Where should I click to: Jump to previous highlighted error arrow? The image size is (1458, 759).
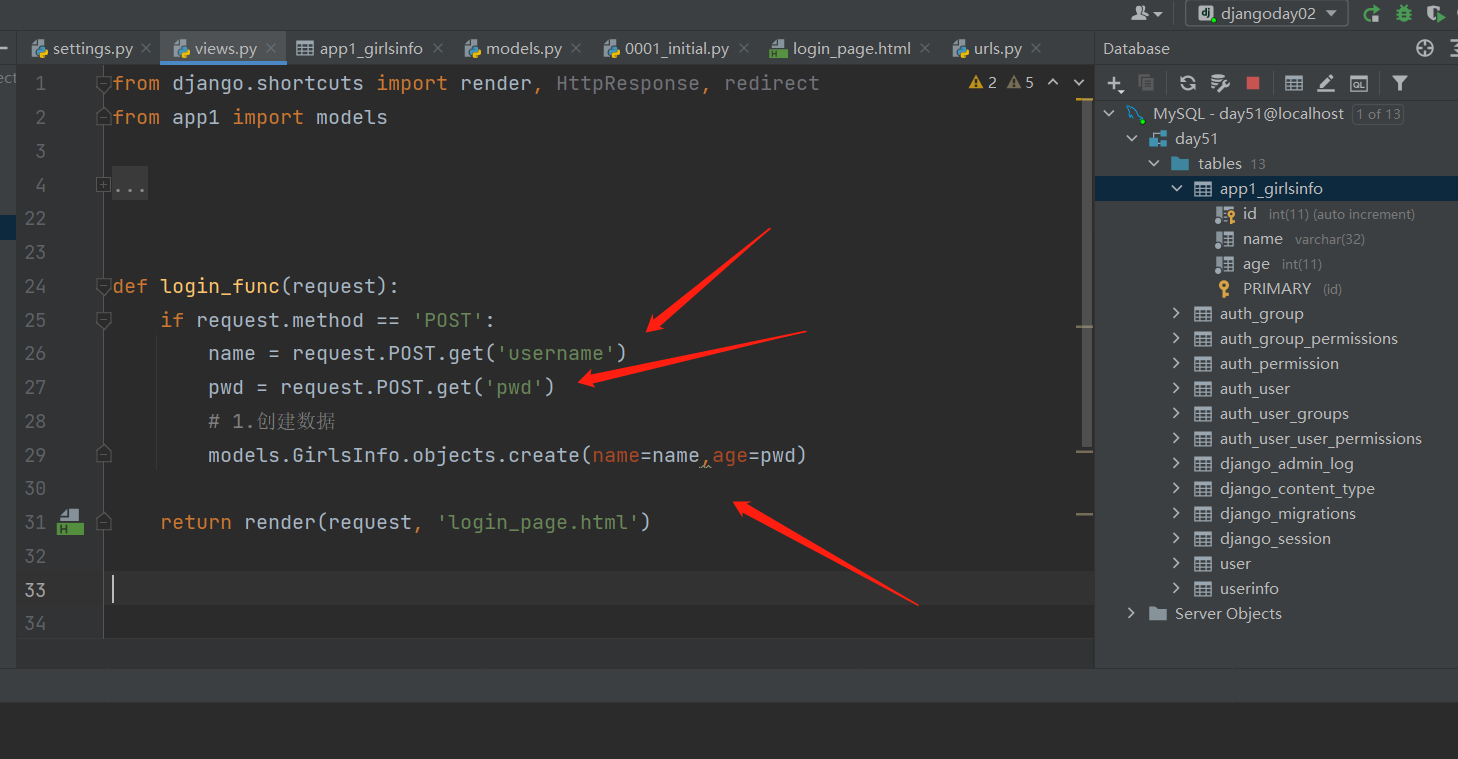1053,83
